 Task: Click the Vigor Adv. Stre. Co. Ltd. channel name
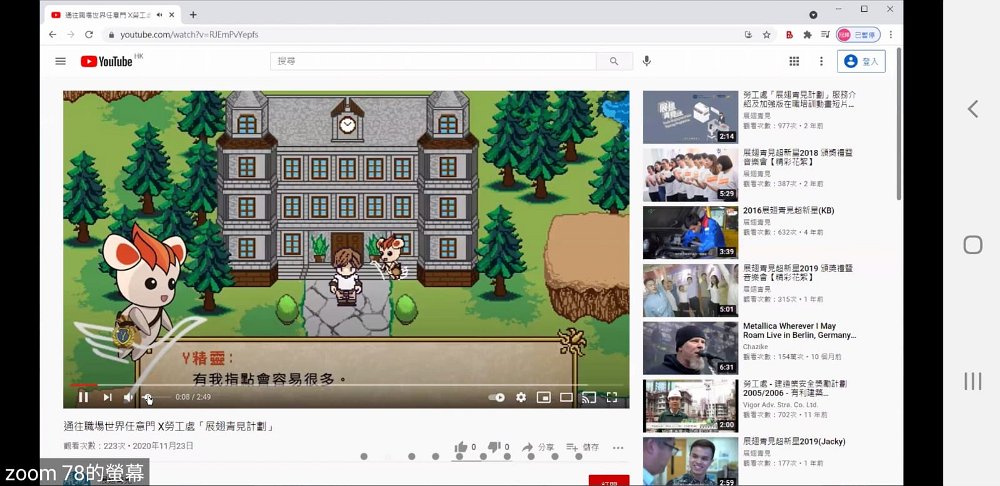tap(781, 405)
